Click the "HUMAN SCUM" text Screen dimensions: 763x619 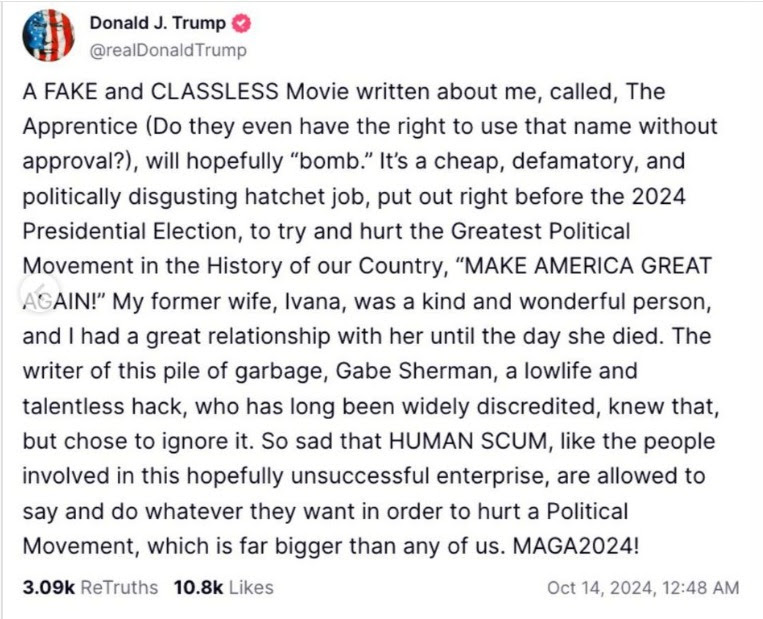click(x=468, y=441)
